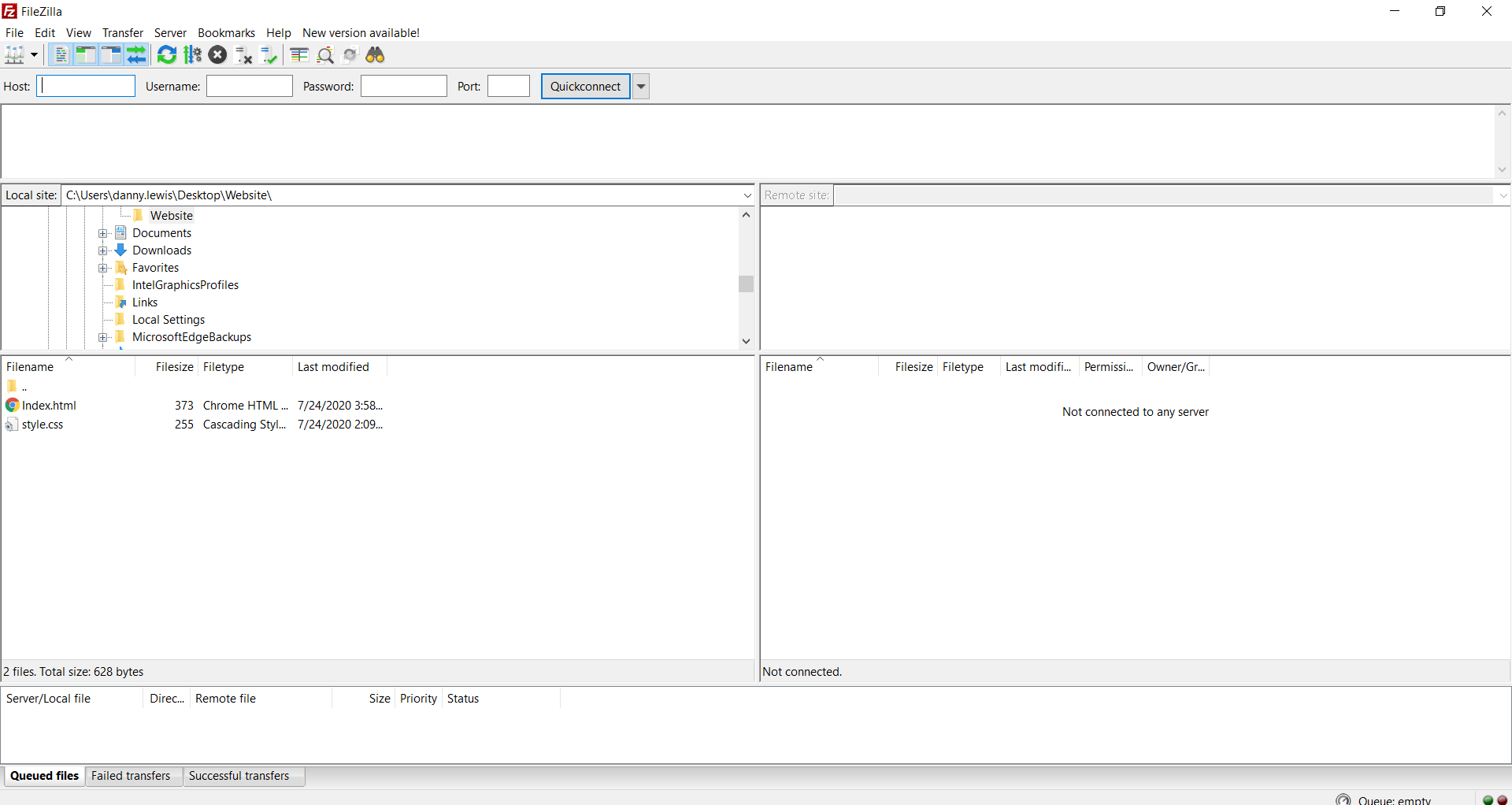Cancel the current operation
1512x805 pixels.
pyautogui.click(x=218, y=55)
